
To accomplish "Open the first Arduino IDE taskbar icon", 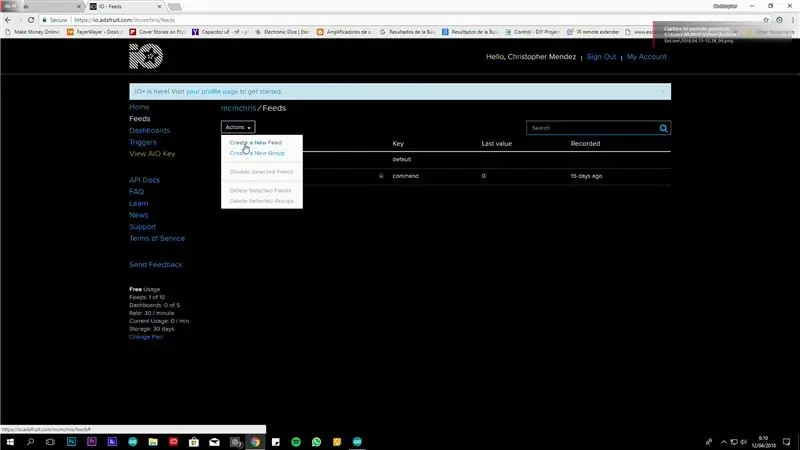I will point(133,442).
